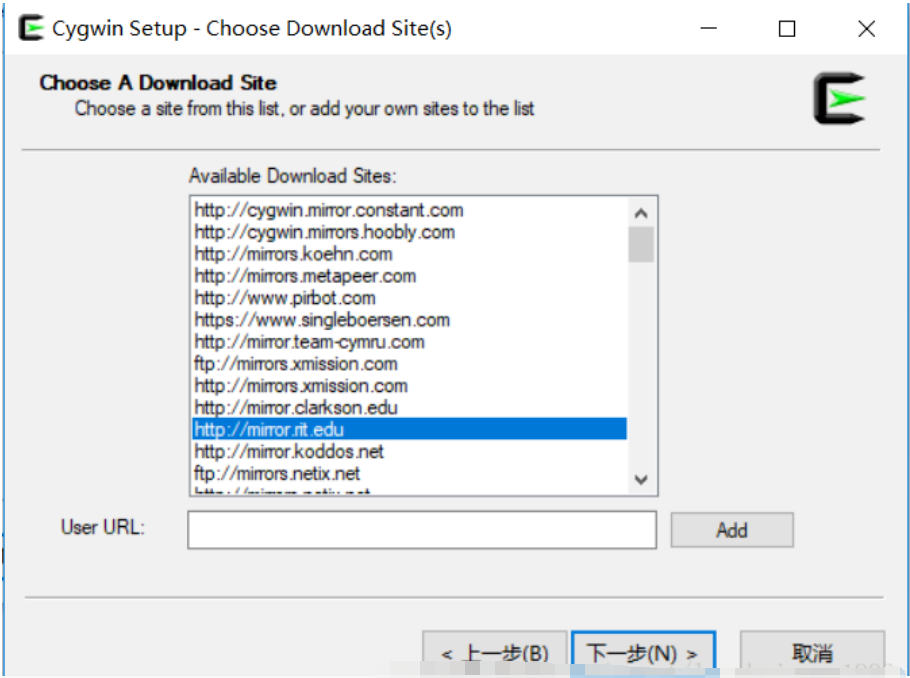This screenshot has width=910, height=678.
Task: Click the Cygwin logo in header
Action: pyautogui.click(x=838, y=99)
